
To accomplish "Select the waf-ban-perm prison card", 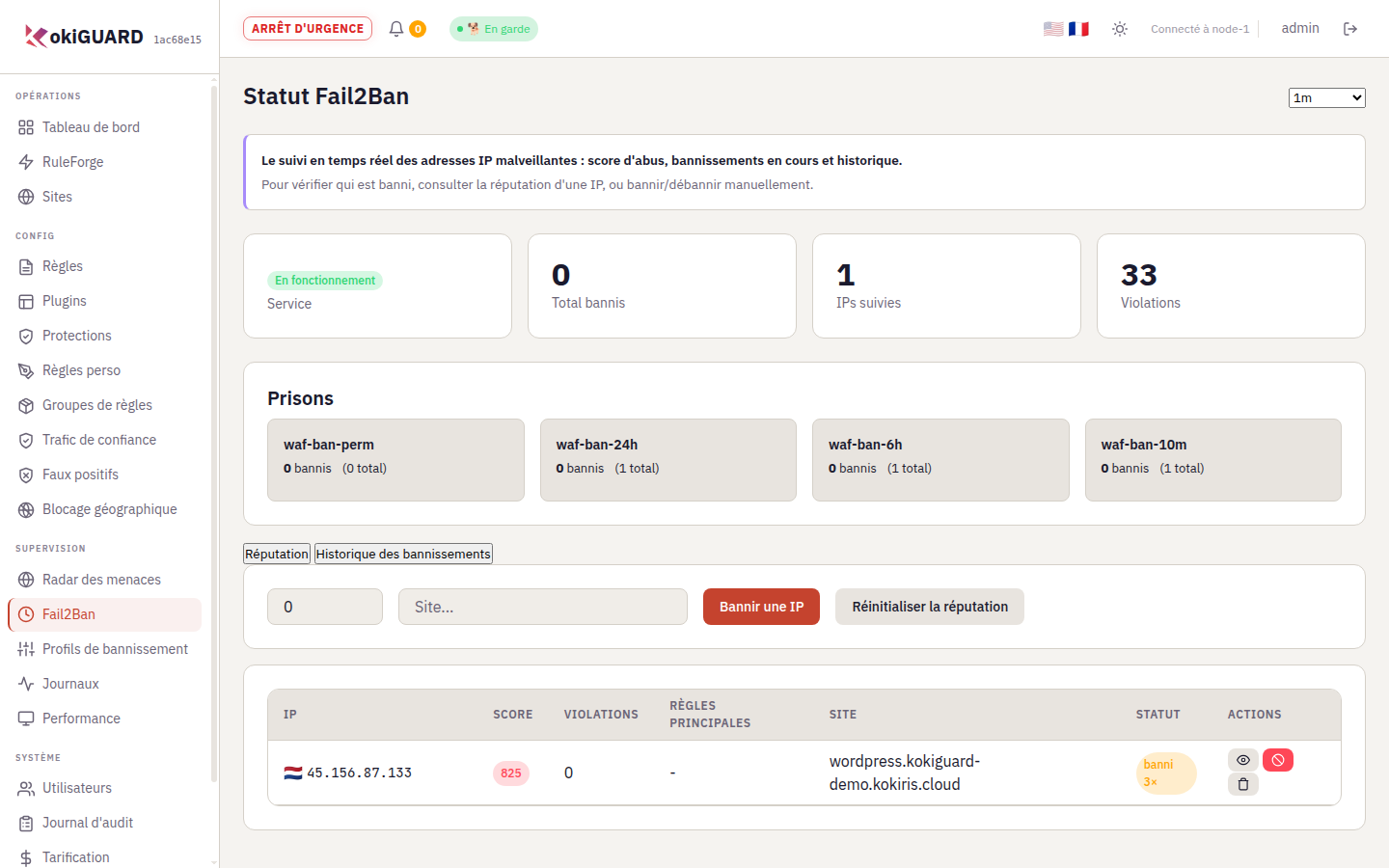I will [x=395, y=460].
